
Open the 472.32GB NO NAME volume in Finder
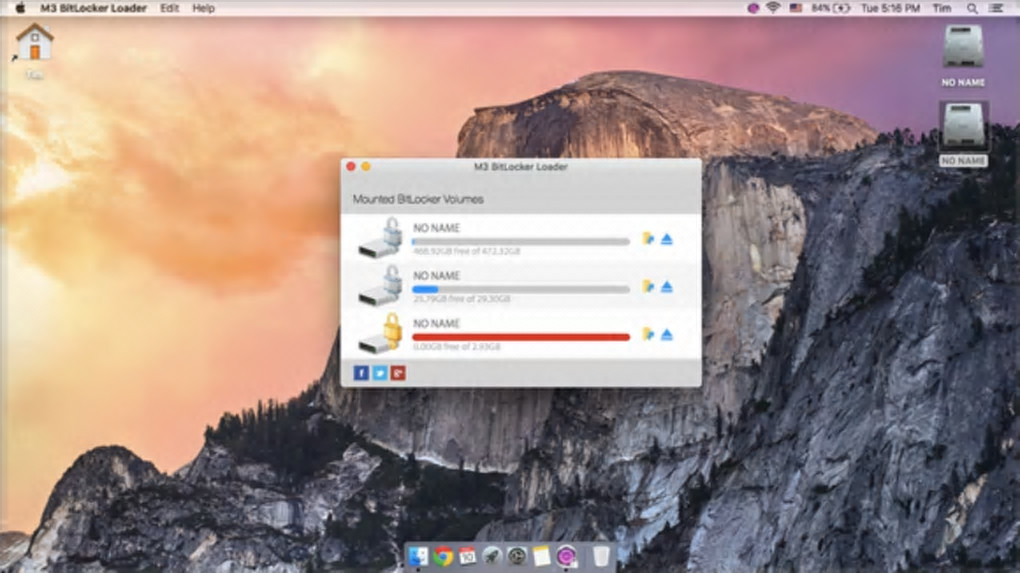[647, 239]
